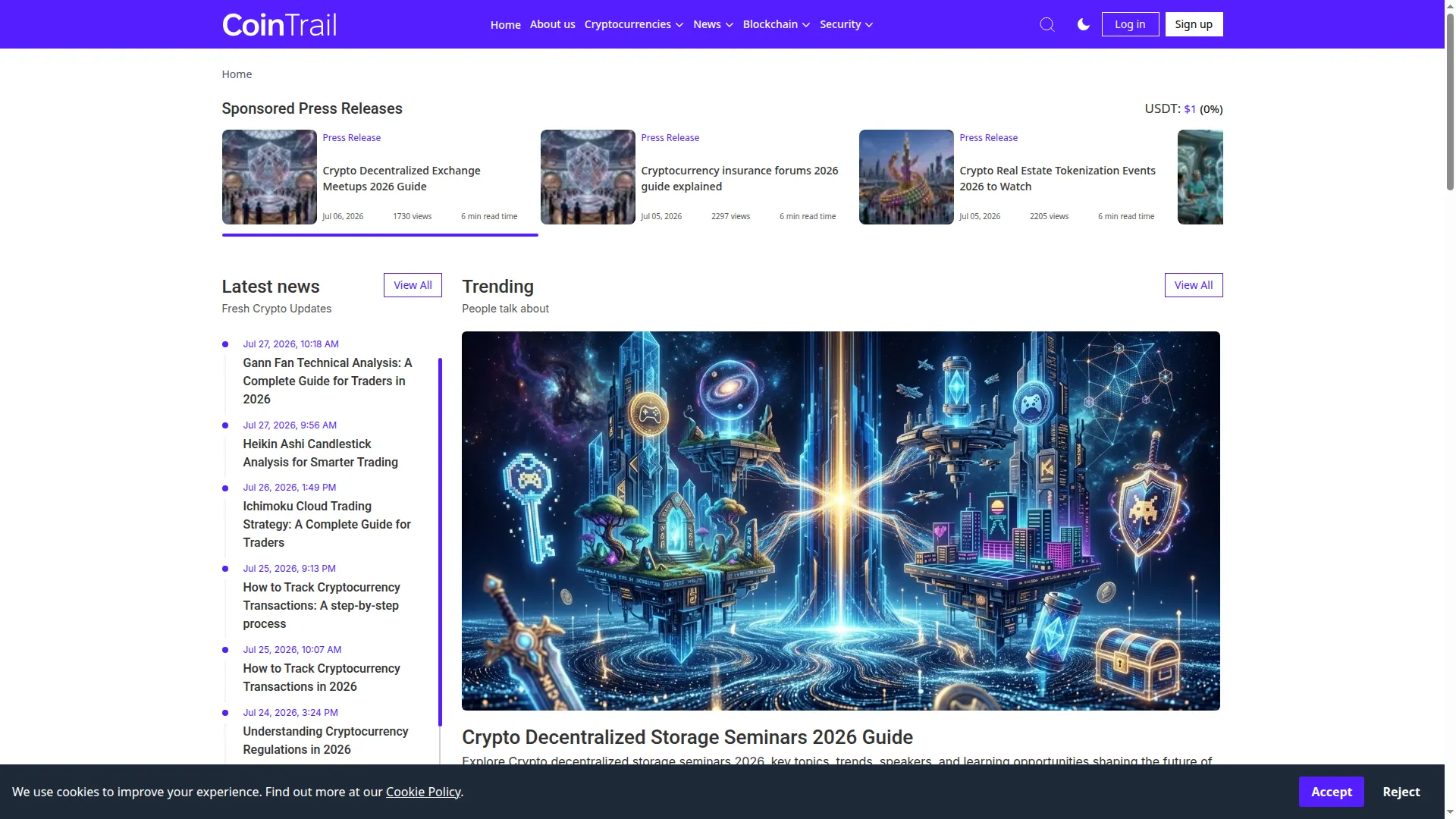The width and height of the screenshot is (1456, 819).
Task: Open Heikin Ashi Candlestick Analysis article
Action: coord(320,453)
